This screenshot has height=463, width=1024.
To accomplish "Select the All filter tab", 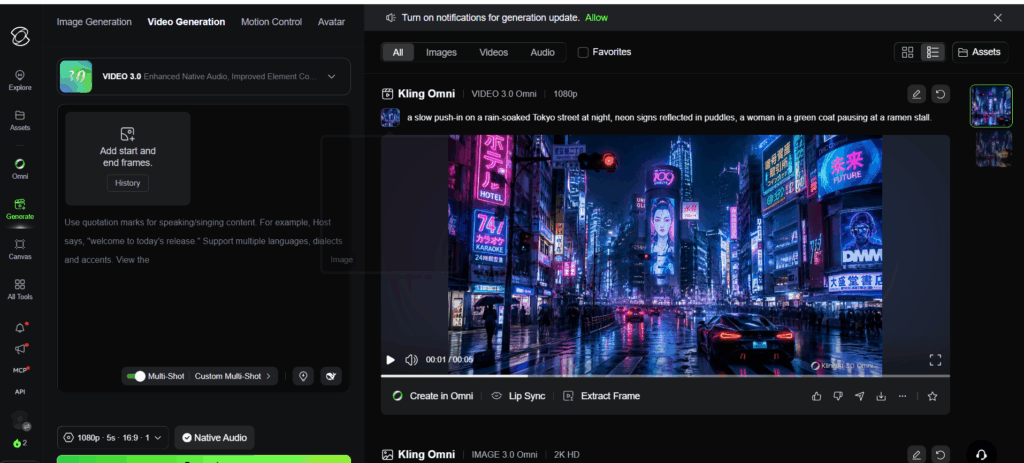I will click(x=398, y=52).
